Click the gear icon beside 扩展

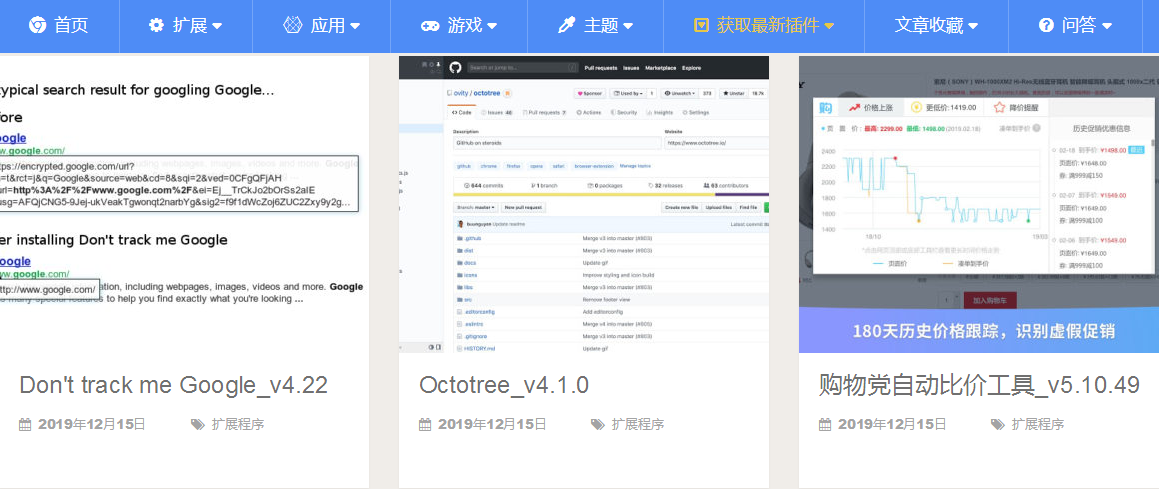156,25
